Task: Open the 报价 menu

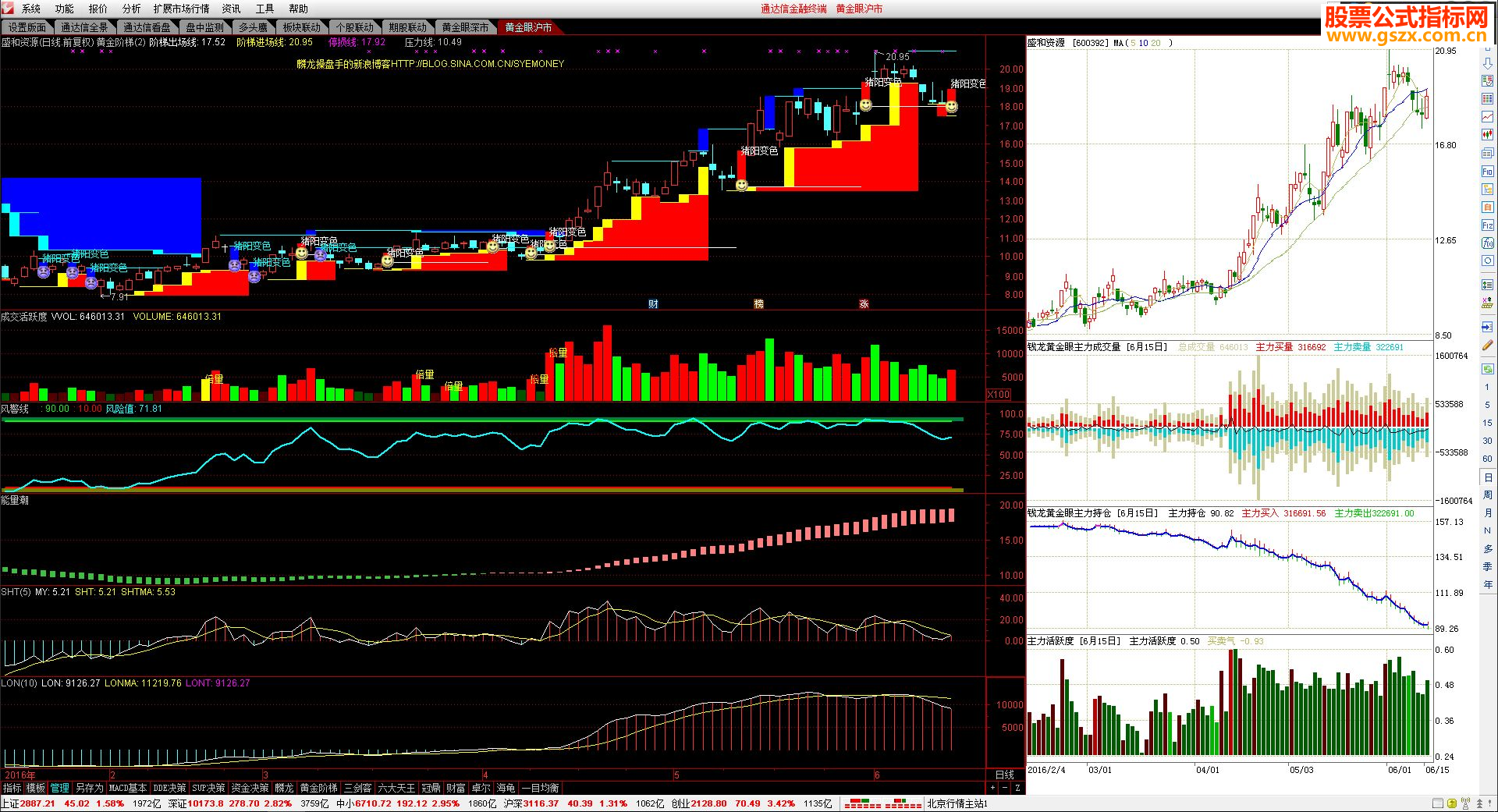Action: (x=98, y=9)
